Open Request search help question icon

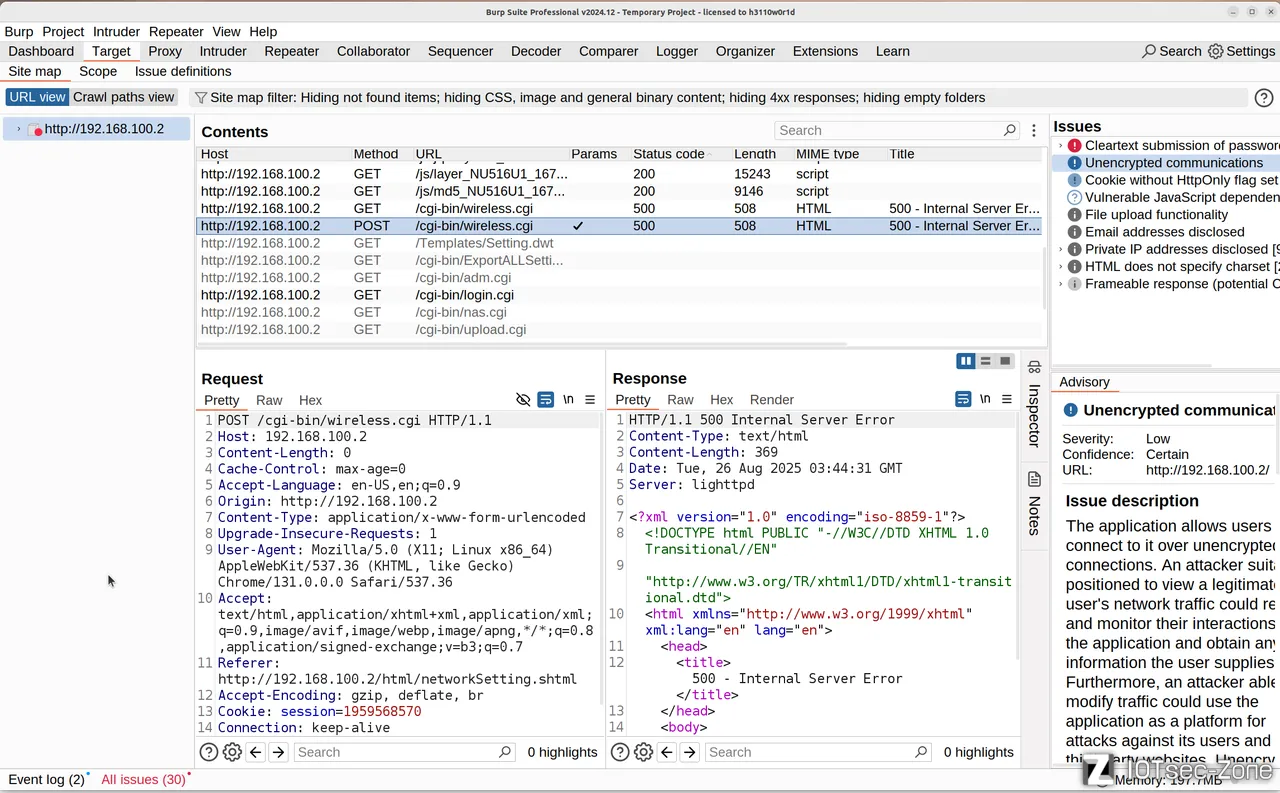coord(209,752)
